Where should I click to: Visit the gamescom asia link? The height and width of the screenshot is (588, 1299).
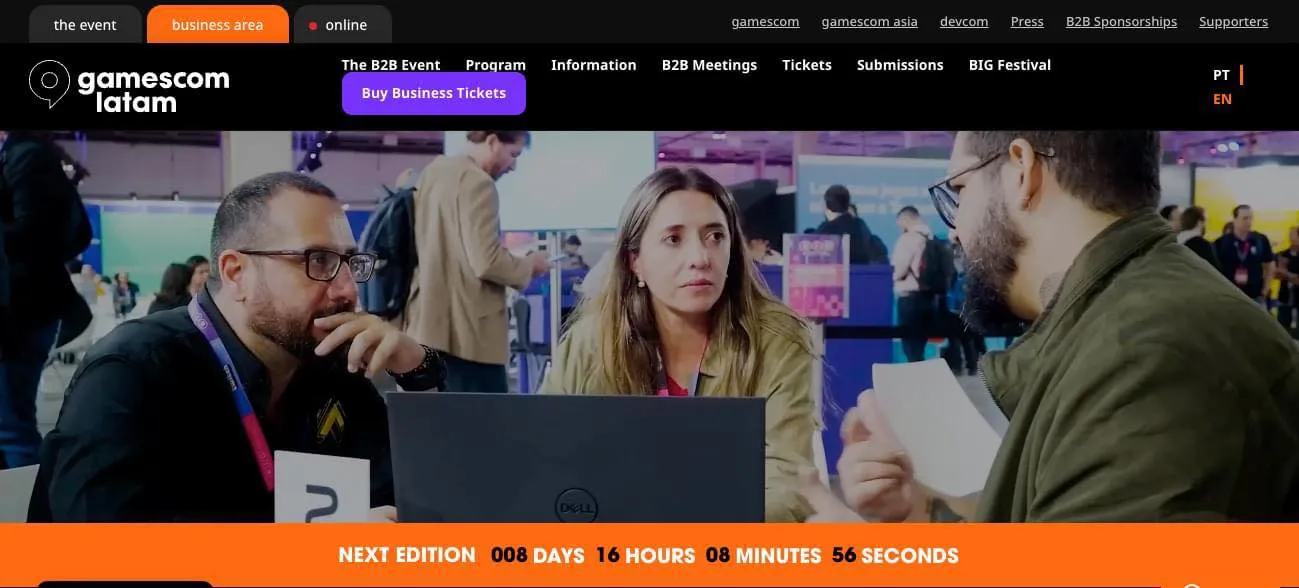pos(869,22)
